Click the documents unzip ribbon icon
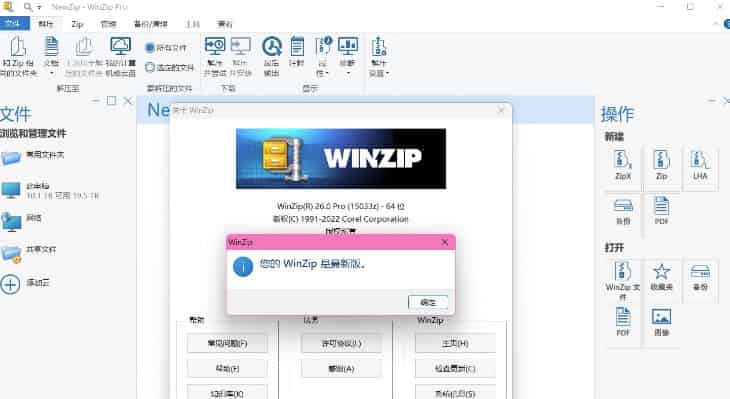 pos(51,47)
